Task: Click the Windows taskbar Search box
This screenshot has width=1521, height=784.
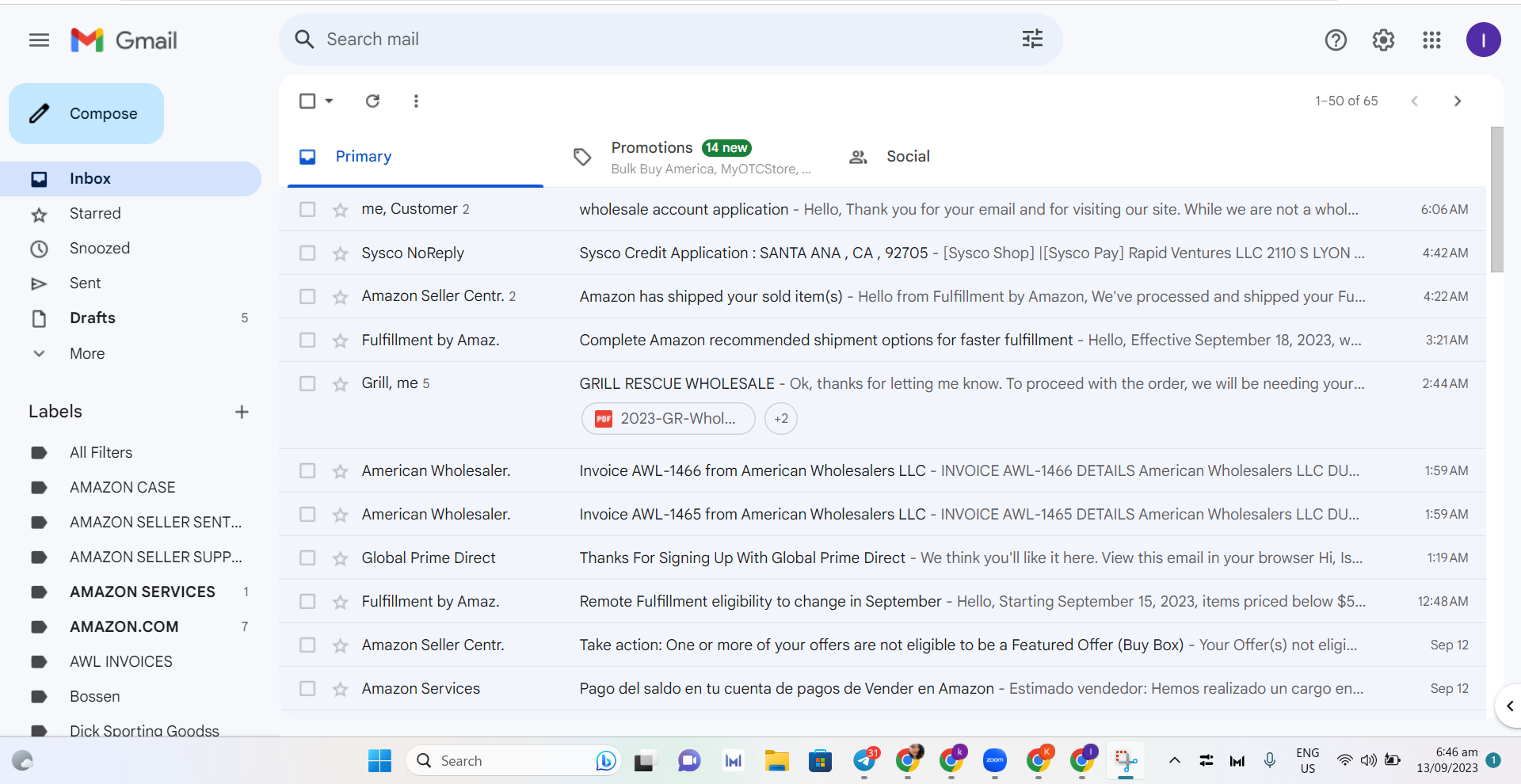Action: [513, 761]
